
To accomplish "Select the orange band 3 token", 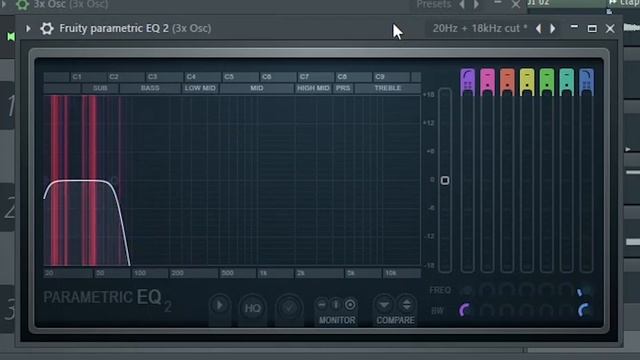I will (x=507, y=82).
